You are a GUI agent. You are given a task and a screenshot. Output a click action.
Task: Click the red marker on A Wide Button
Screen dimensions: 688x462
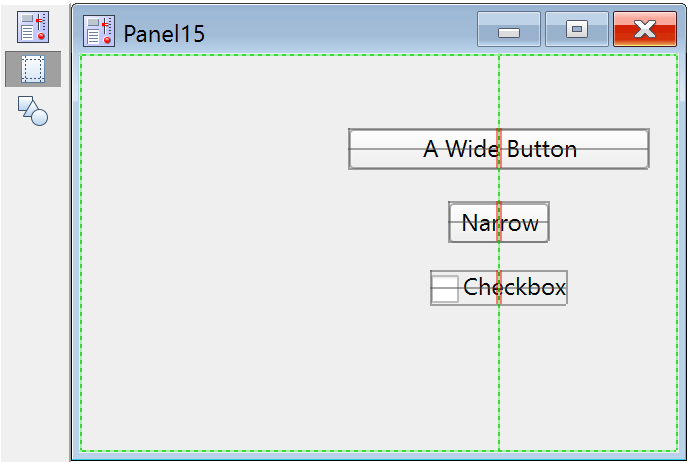coord(498,149)
